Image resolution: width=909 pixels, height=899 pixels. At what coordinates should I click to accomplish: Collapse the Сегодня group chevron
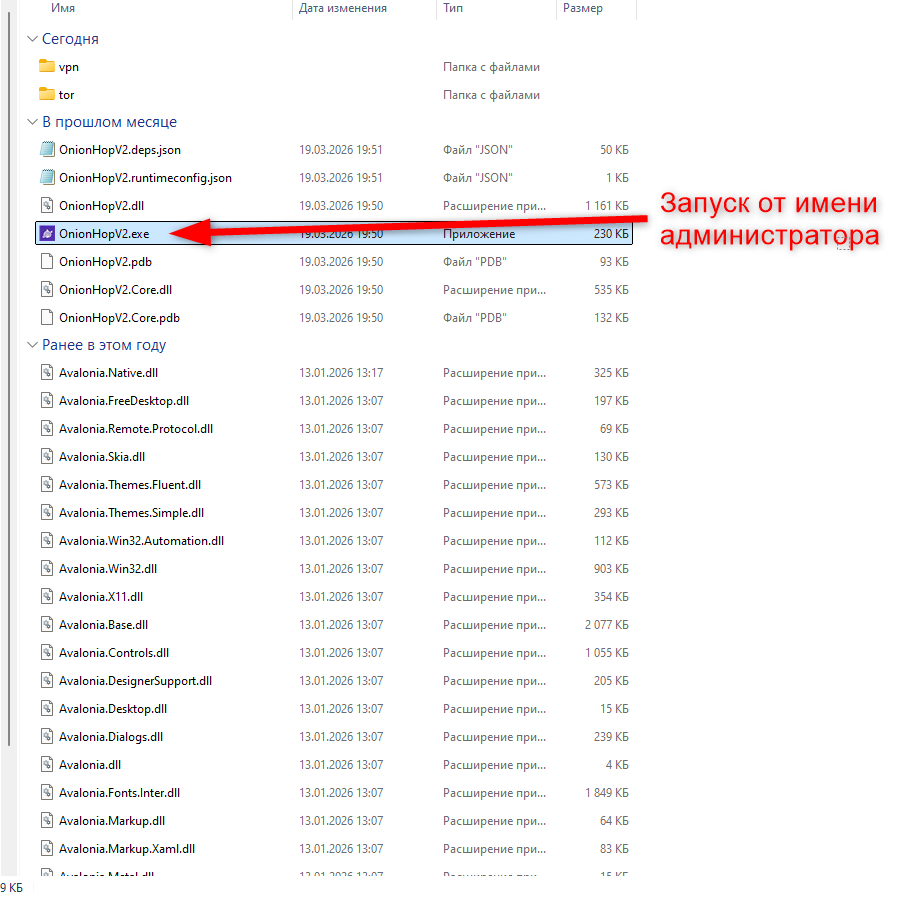tap(32, 39)
